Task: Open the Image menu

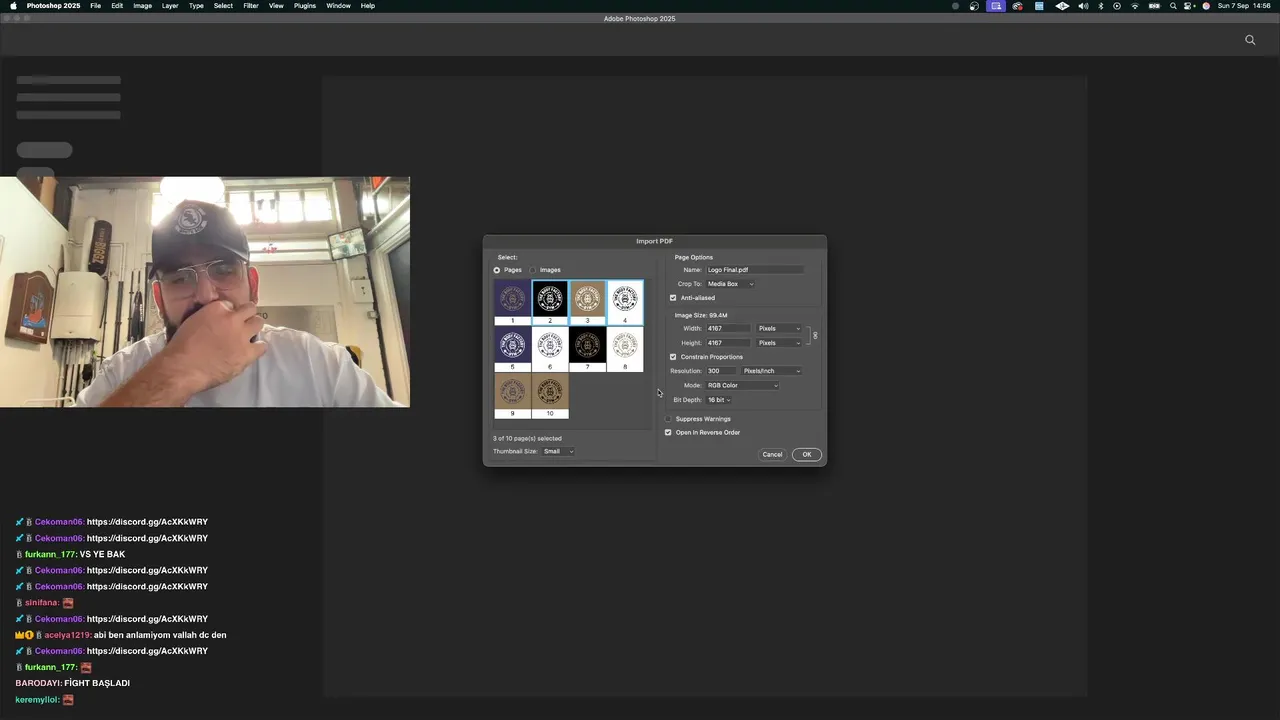Action: point(143,6)
